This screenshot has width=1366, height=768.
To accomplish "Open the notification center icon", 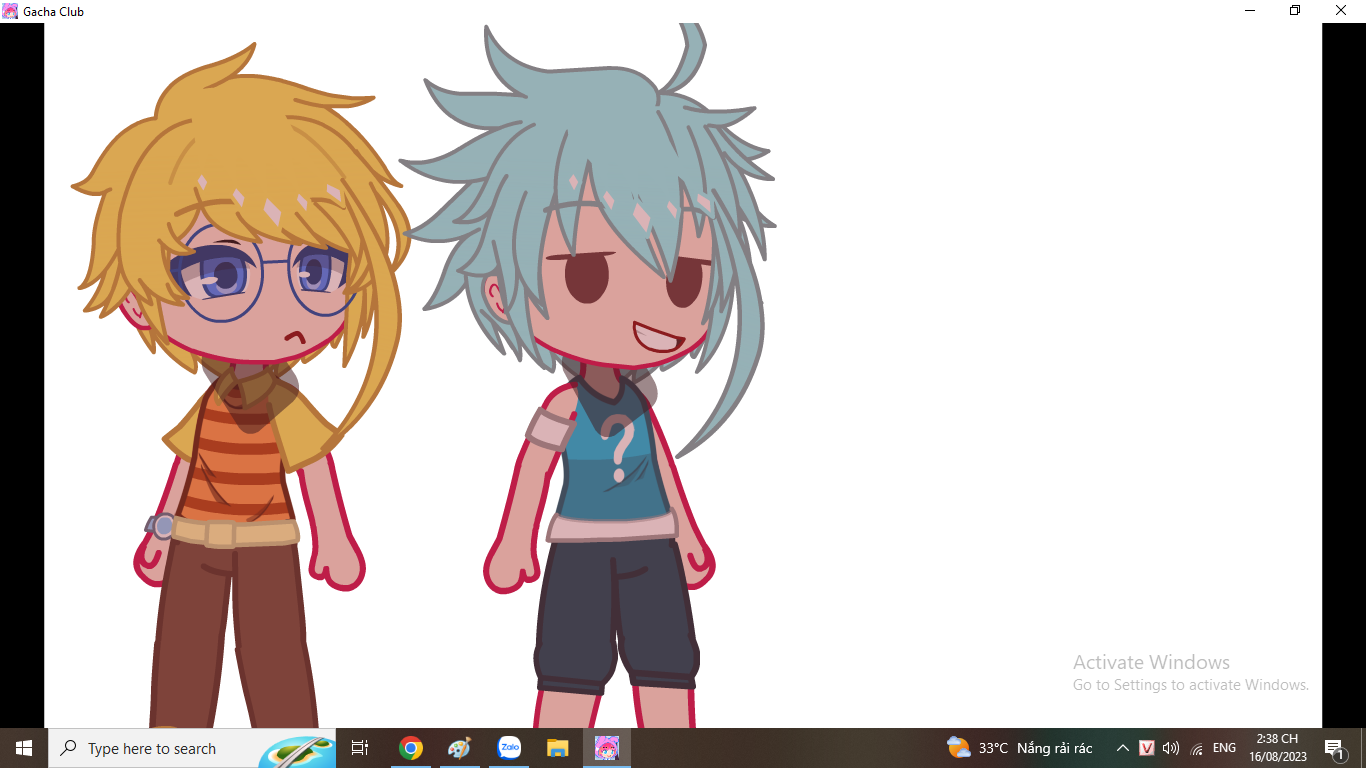I will (1334, 748).
